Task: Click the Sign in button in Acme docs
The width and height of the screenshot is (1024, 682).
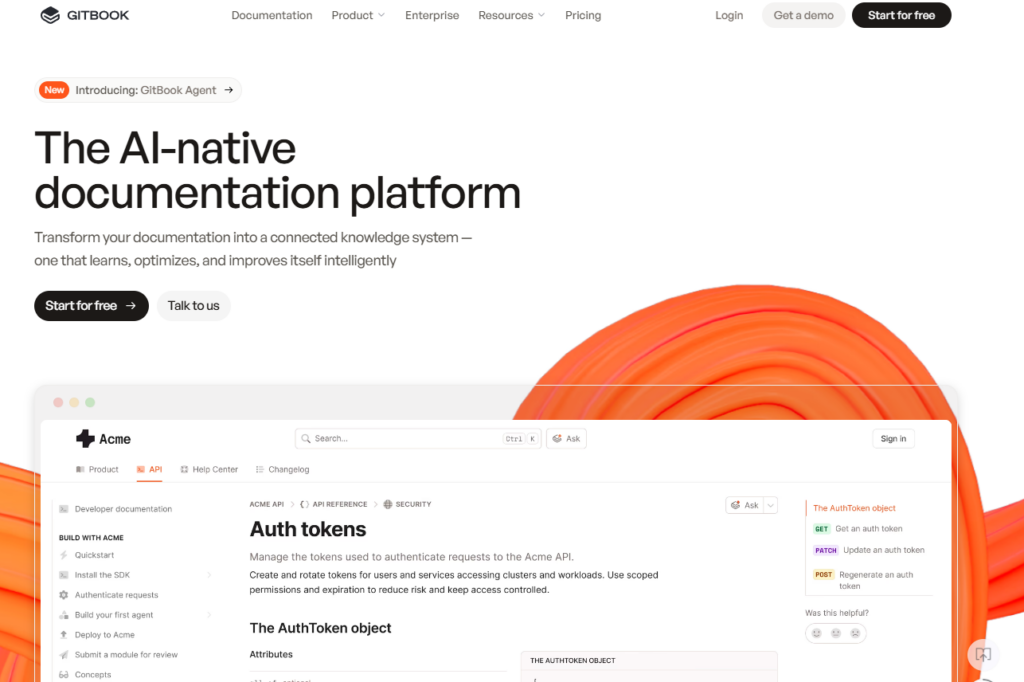Action: point(893,438)
